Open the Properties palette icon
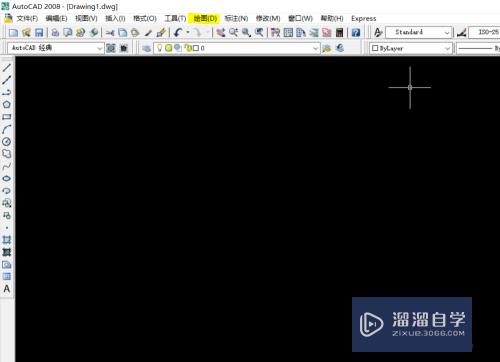The width and height of the screenshot is (500, 362). [x=275, y=32]
